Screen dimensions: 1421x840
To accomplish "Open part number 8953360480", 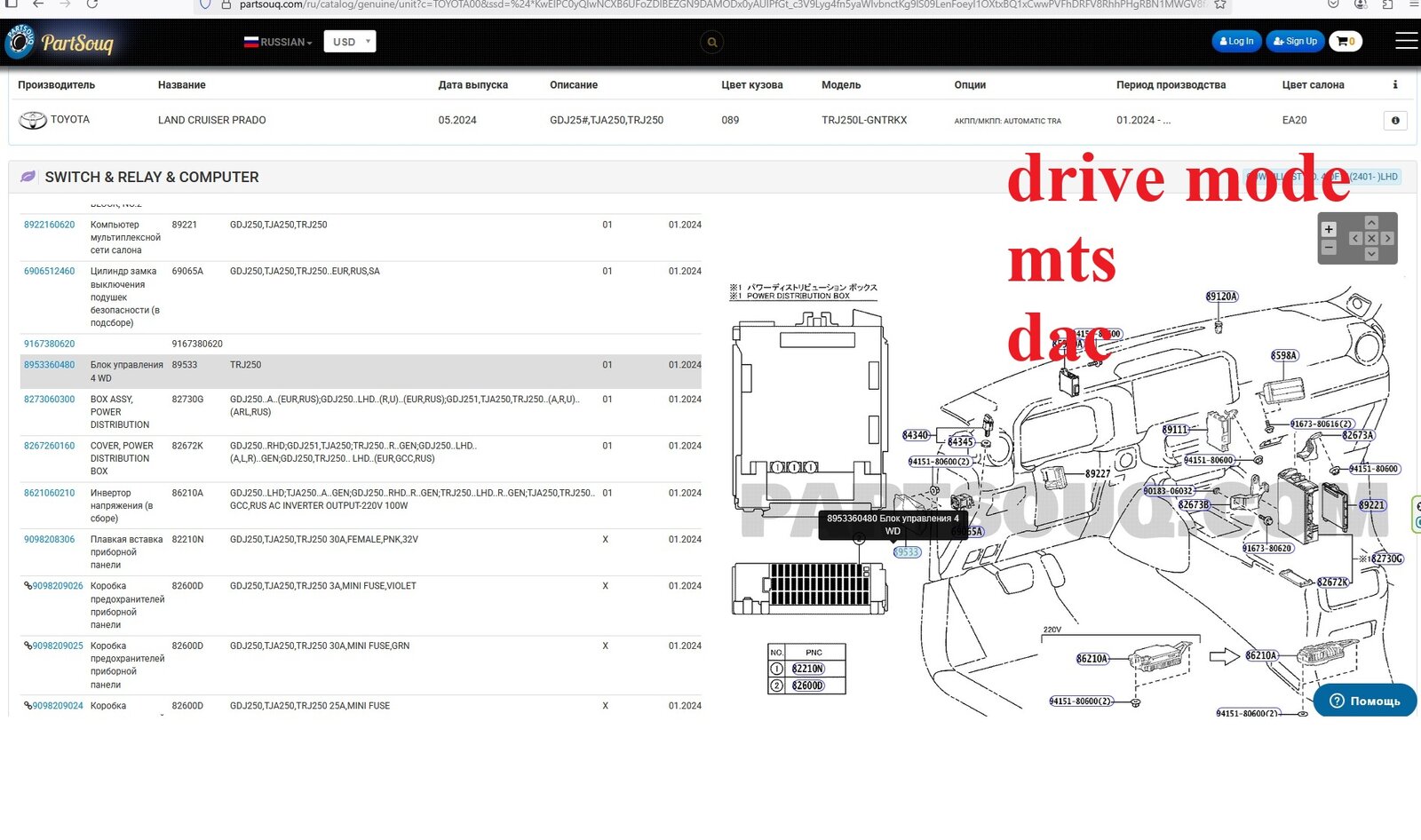I will 49,365.
